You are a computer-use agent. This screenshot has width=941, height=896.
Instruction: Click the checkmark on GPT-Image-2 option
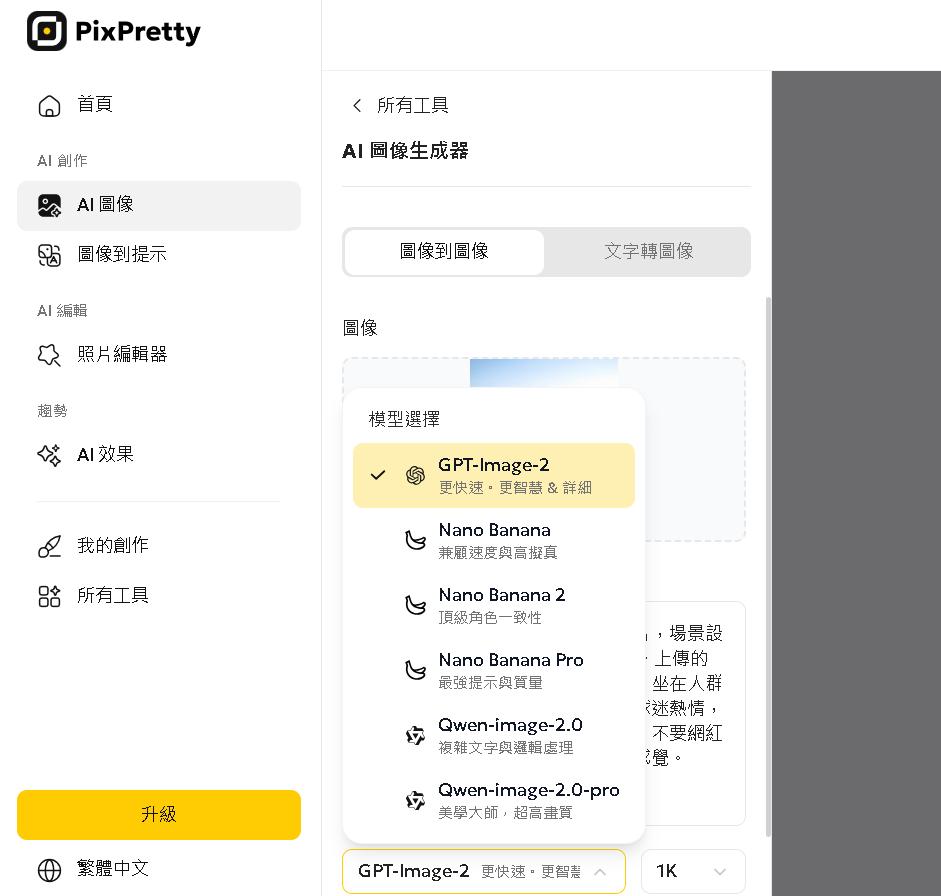click(377, 475)
